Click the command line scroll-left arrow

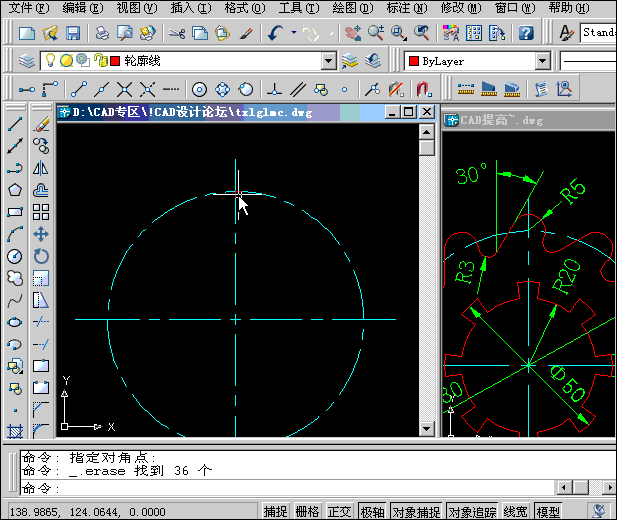[x=565, y=488]
